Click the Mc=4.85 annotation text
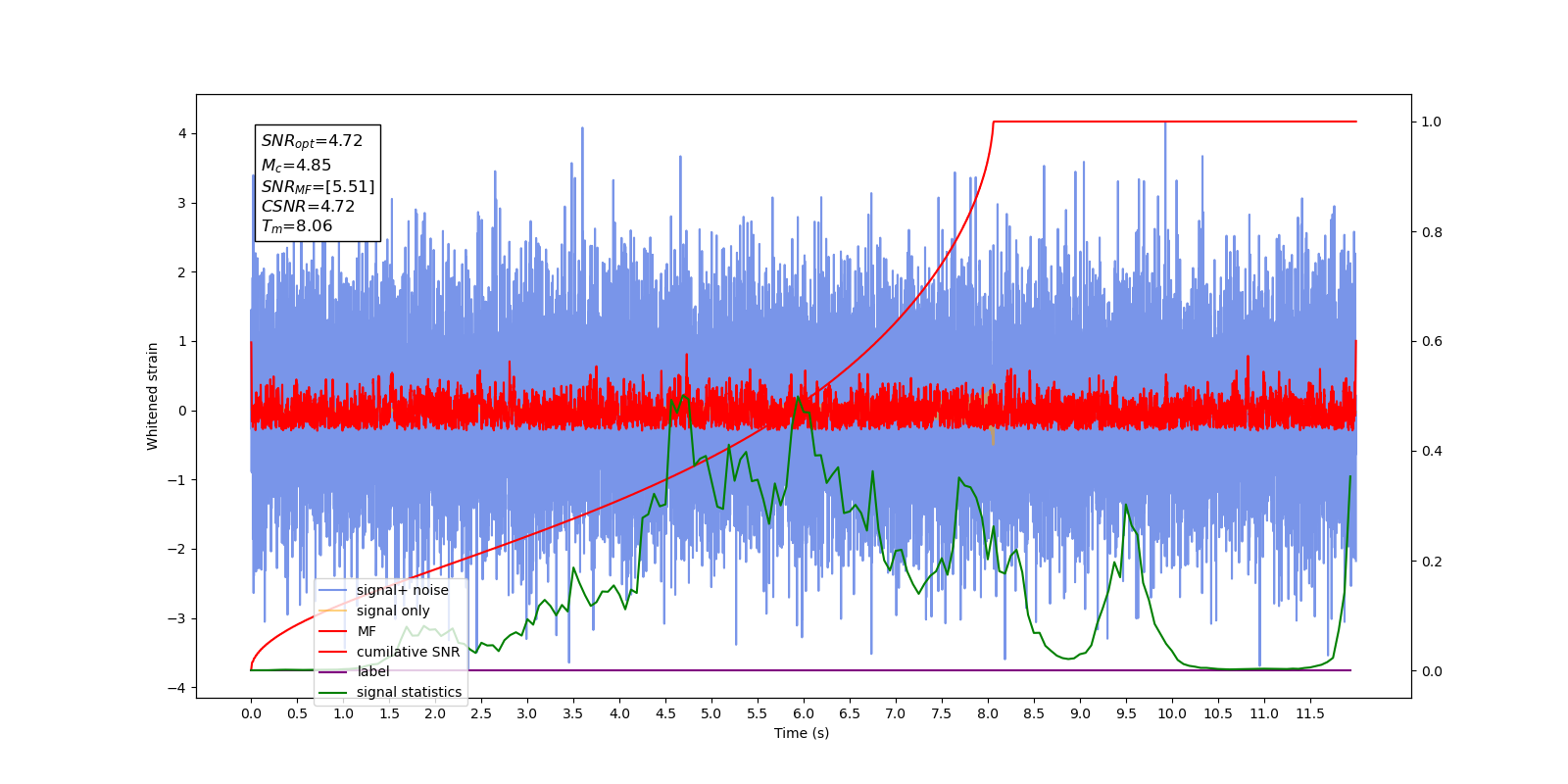Screen dimensions: 1568x784 click(296, 166)
